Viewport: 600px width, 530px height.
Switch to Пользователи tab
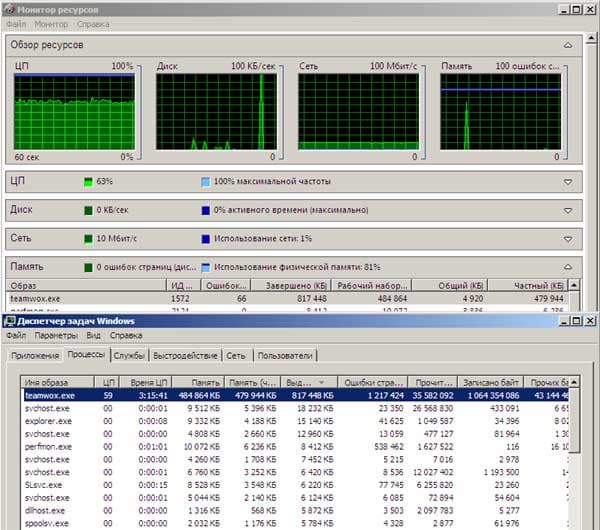[285, 356]
